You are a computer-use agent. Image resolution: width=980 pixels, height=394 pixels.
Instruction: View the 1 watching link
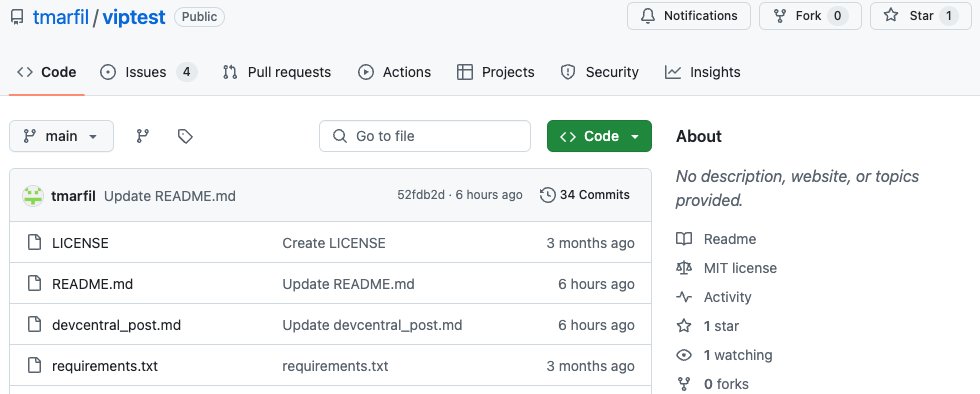point(724,355)
